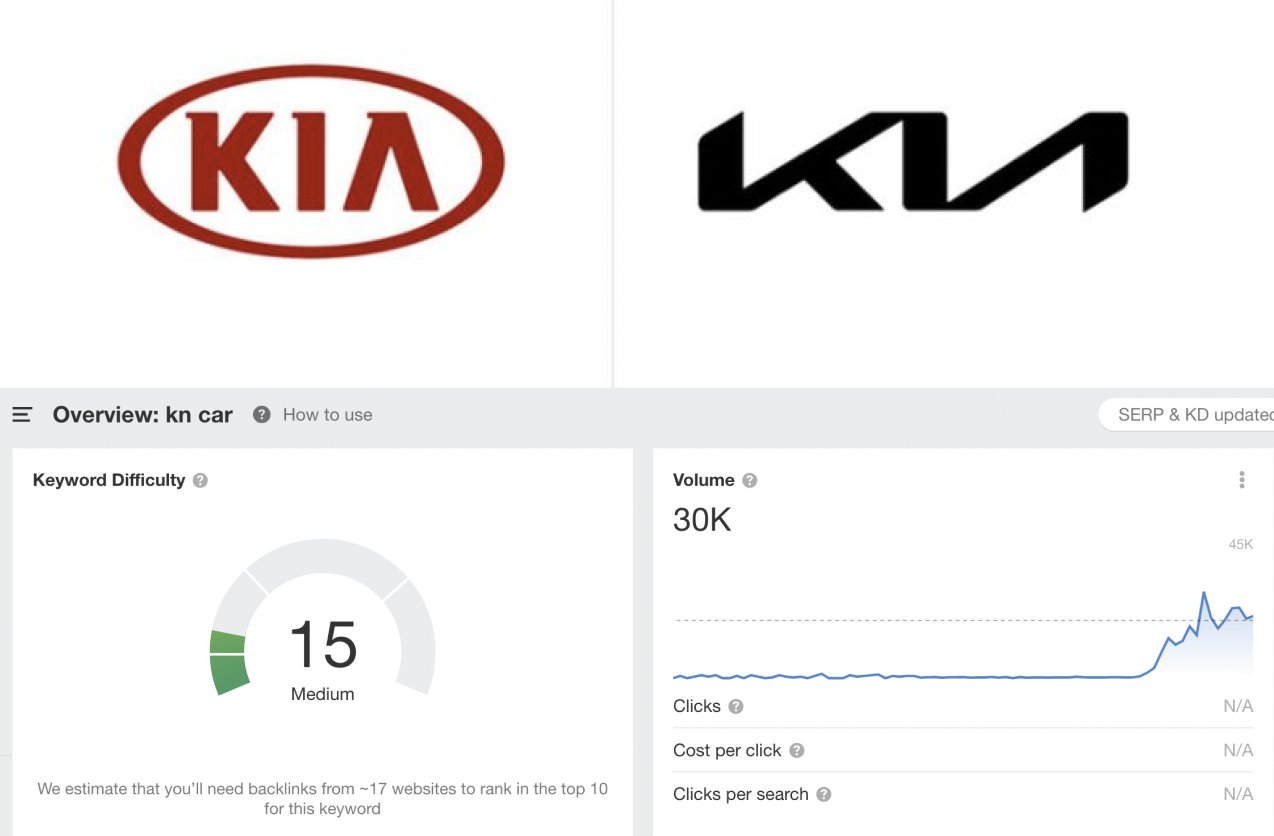Click the keyword difficulty score 15
Screen dimensions: 1274x836
click(x=322, y=645)
